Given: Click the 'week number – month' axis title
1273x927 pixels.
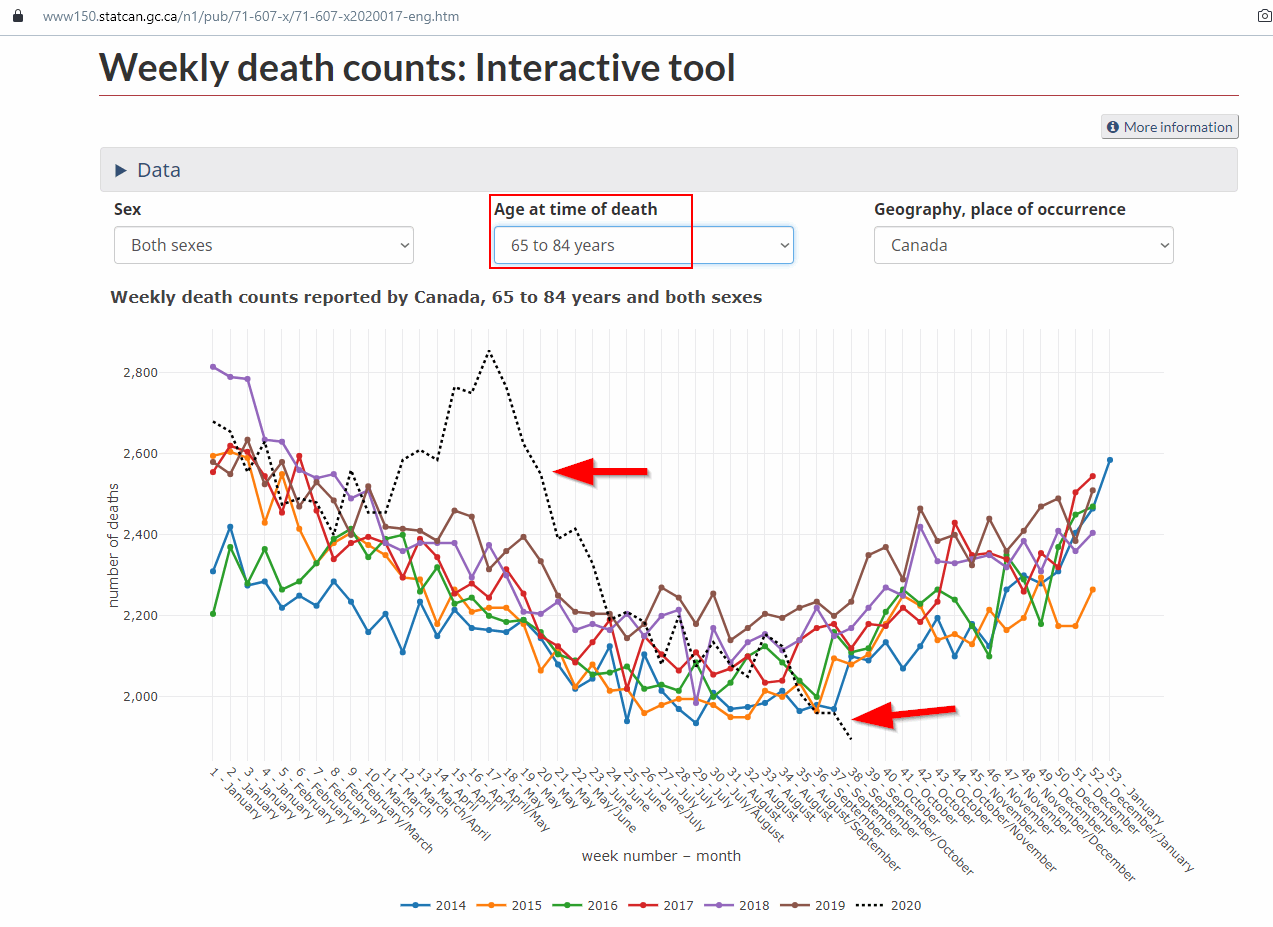Looking at the screenshot, I should click(x=661, y=856).
